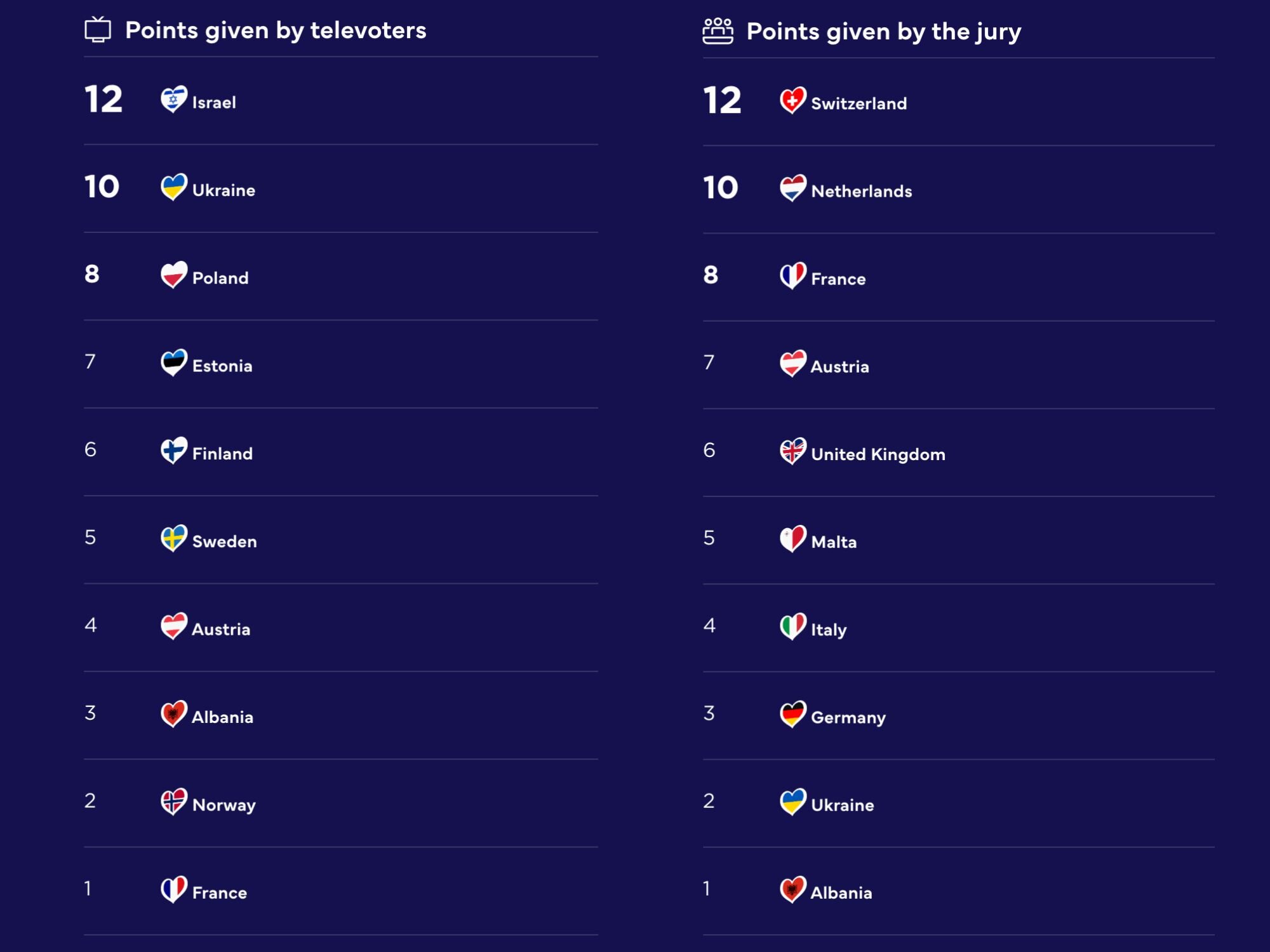Image resolution: width=1270 pixels, height=952 pixels.
Task: Click the 8 points score next to France
Action: click(x=711, y=275)
